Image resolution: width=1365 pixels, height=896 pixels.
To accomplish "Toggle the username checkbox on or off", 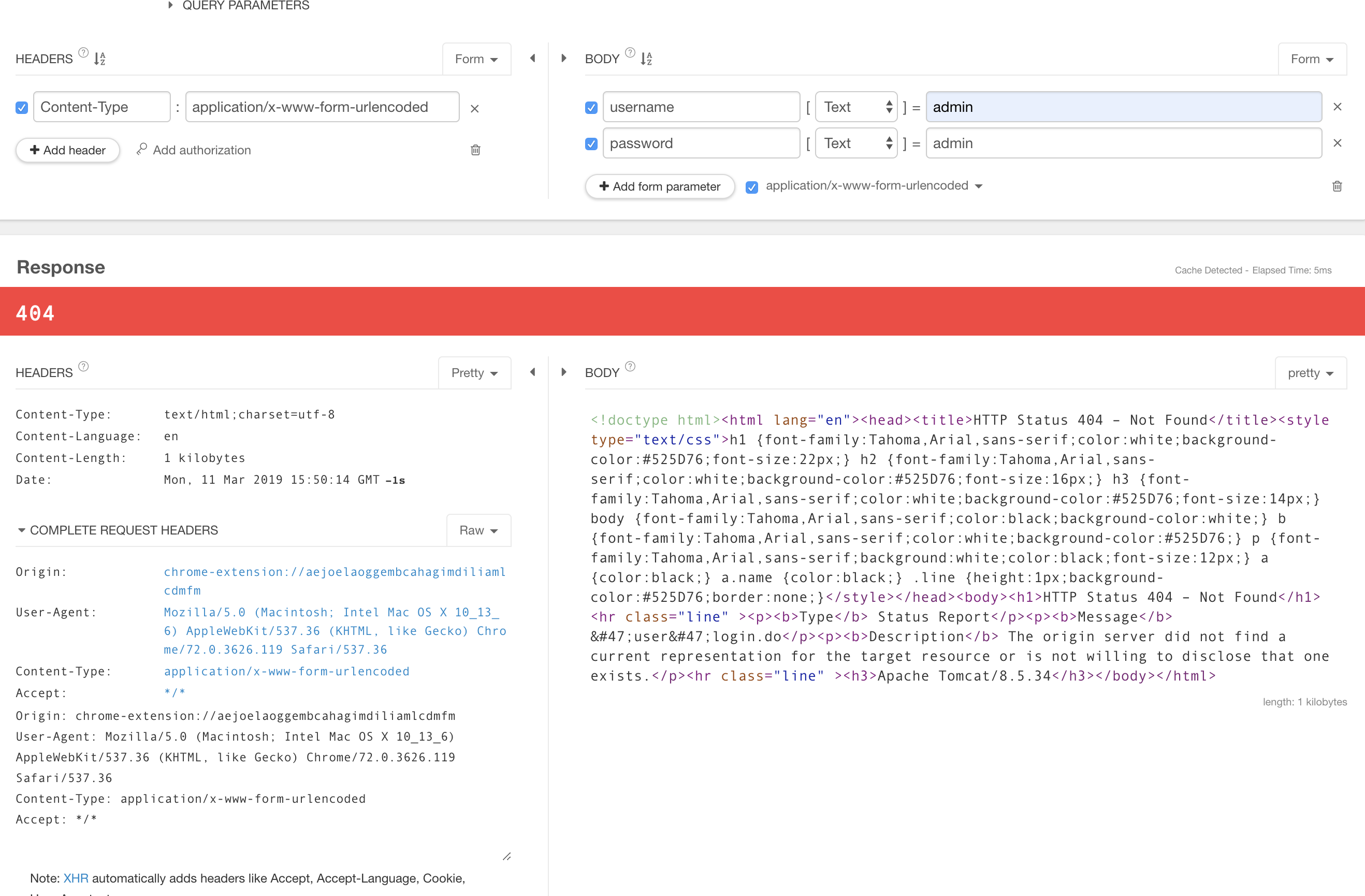I will click(x=591, y=107).
